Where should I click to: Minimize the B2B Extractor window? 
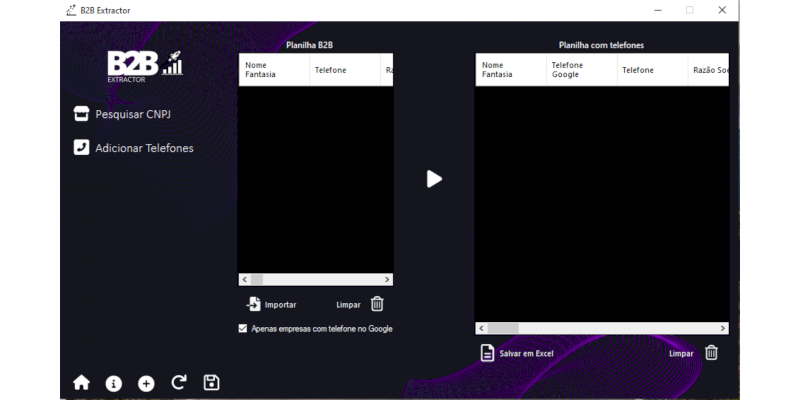pos(658,10)
